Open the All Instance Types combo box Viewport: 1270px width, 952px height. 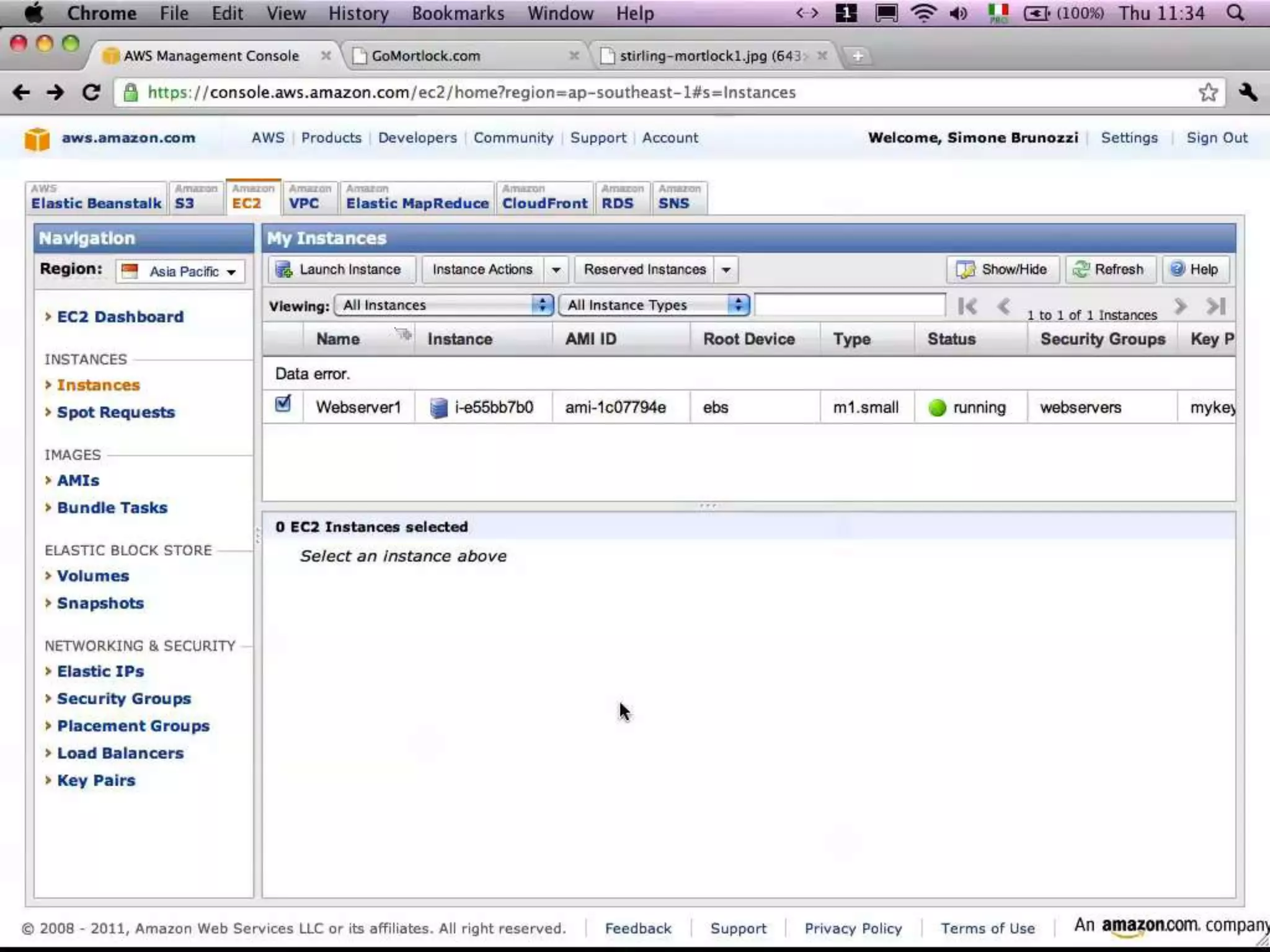(654, 305)
